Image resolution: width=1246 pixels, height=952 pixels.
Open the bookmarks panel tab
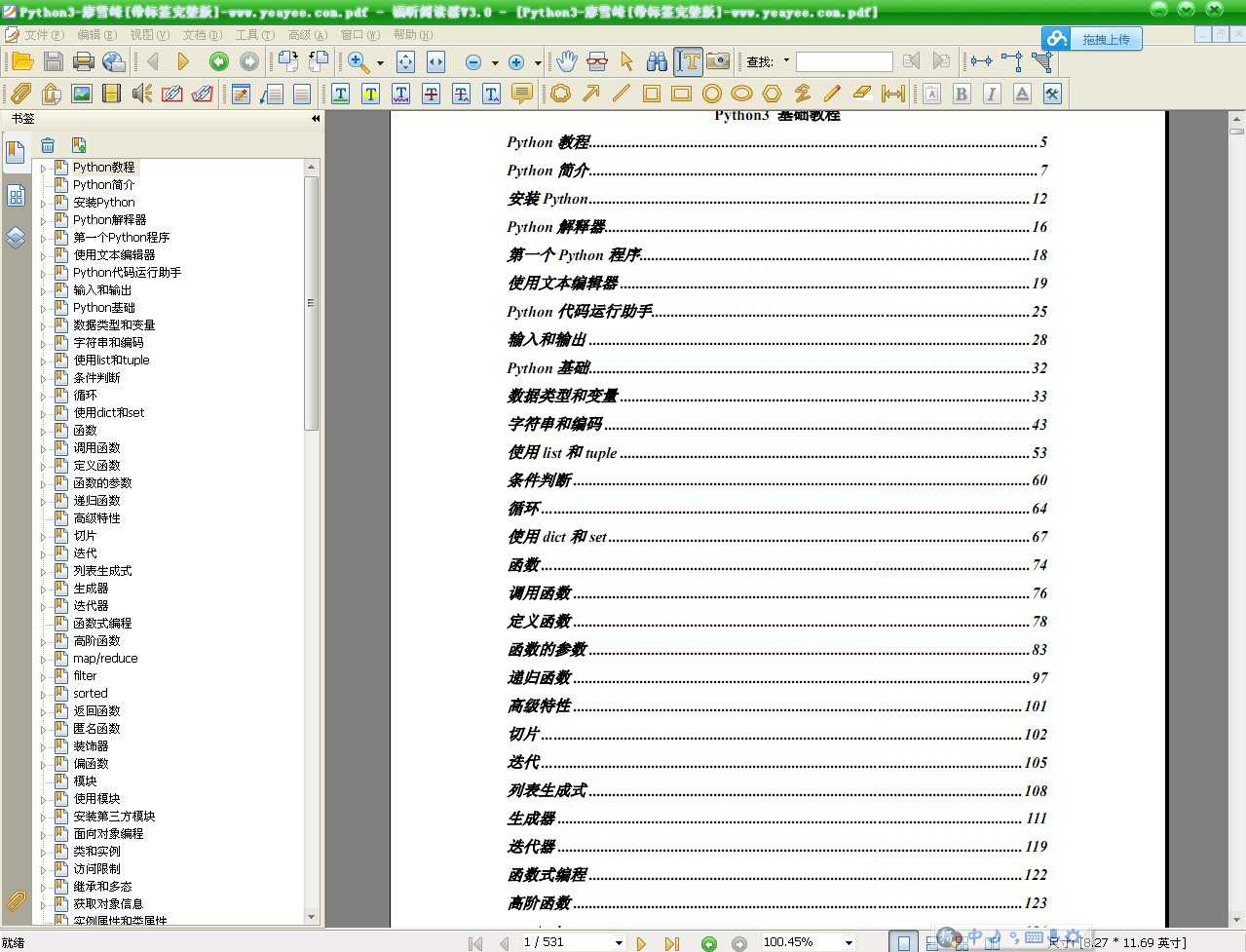click(16, 152)
